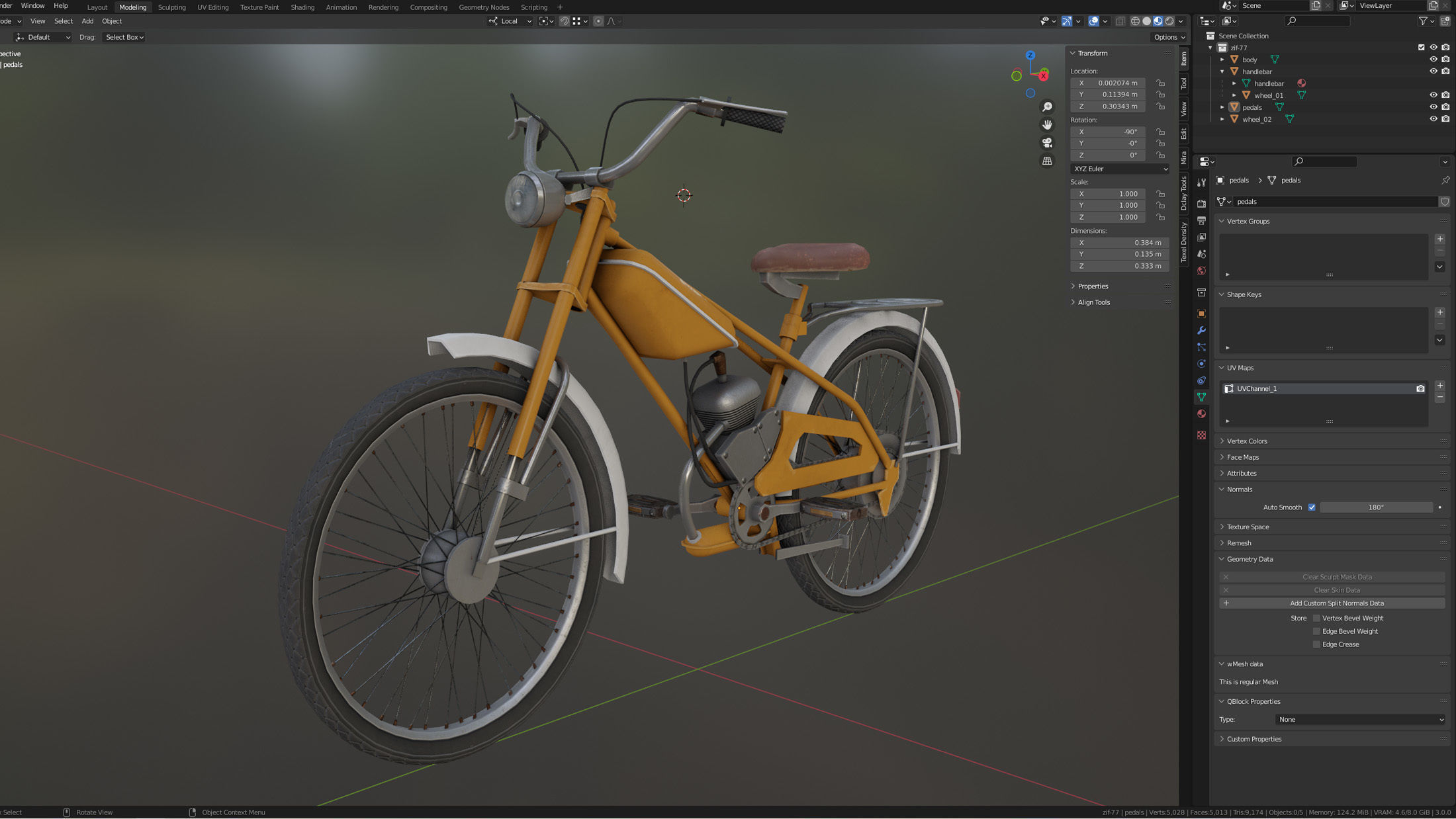The width and height of the screenshot is (1456, 819).
Task: Toggle Auto Smooth checkbox
Action: (x=1312, y=507)
